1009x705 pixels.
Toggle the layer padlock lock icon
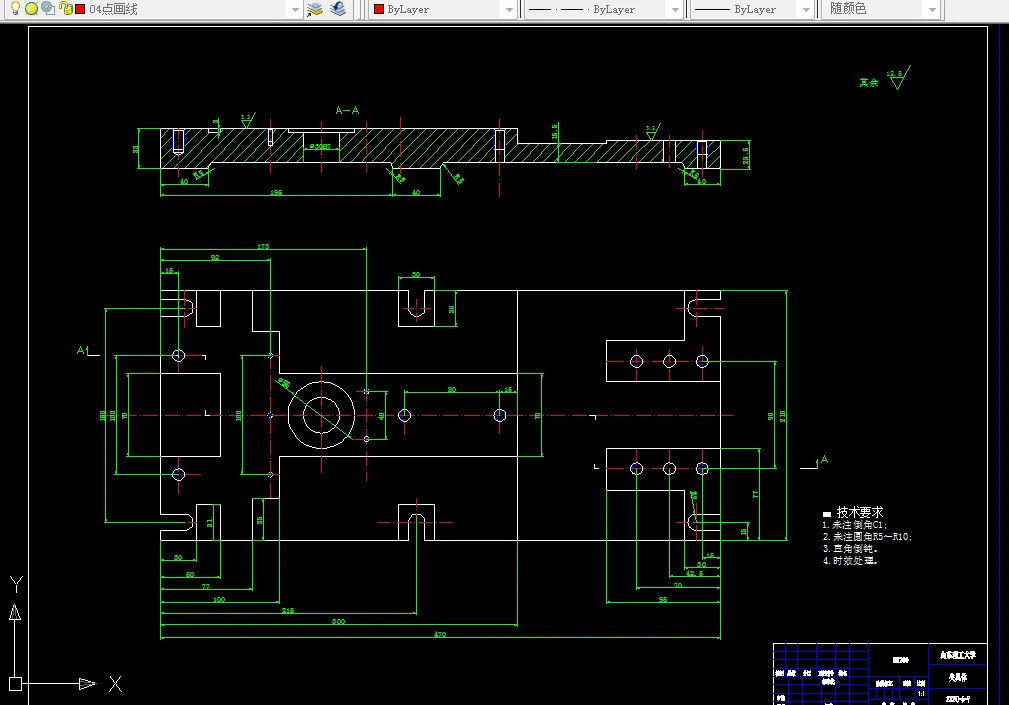(x=65, y=8)
